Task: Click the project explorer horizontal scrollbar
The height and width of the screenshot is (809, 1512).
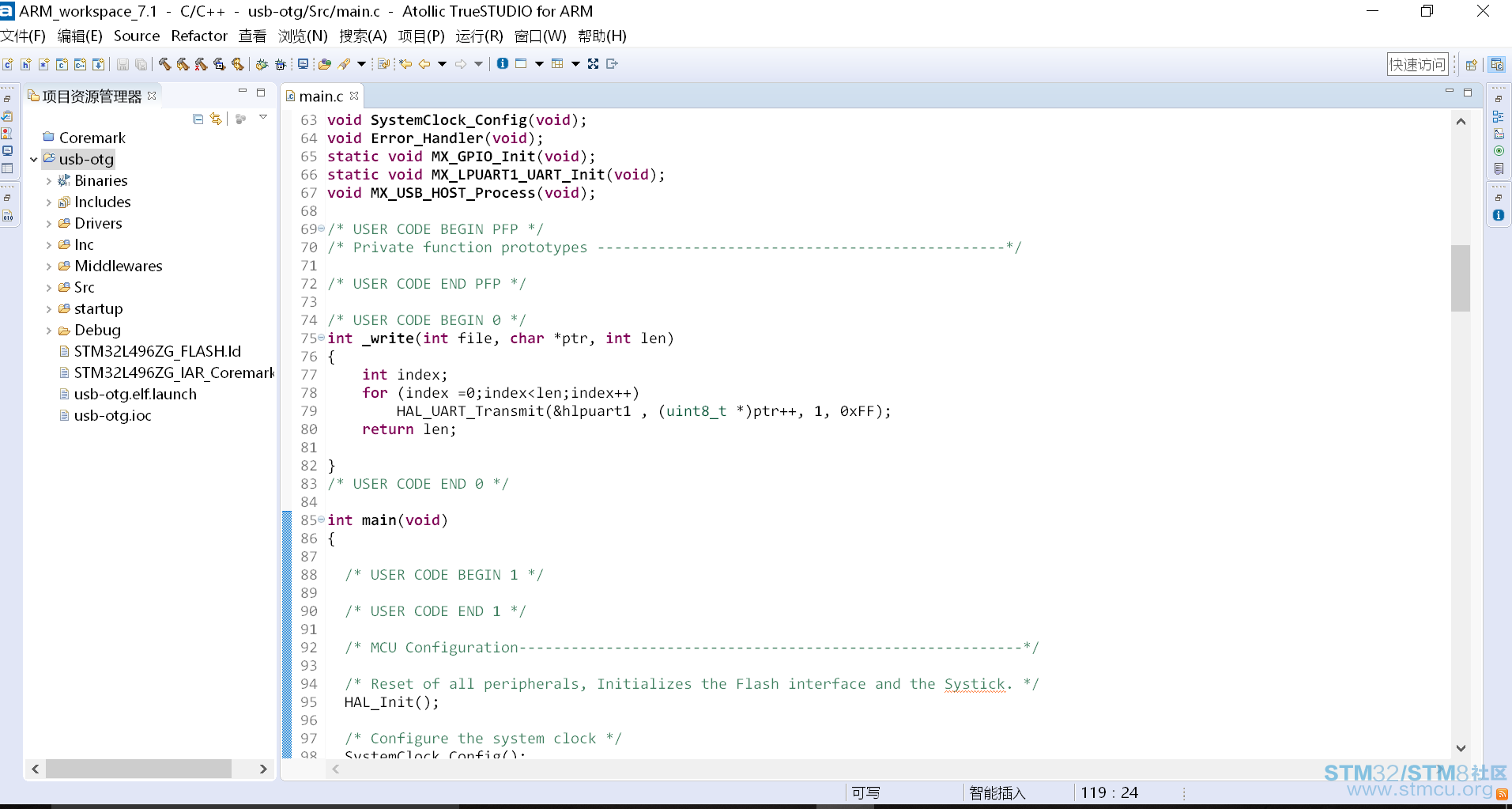Action: (138, 769)
